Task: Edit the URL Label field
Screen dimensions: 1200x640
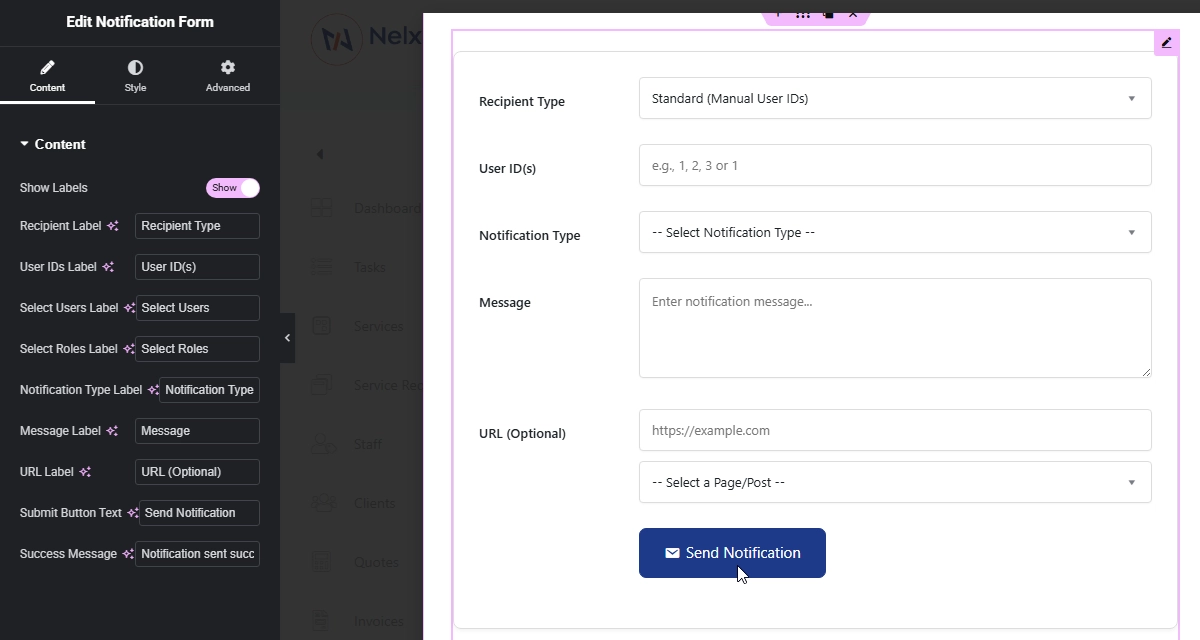Action: [x=197, y=472]
